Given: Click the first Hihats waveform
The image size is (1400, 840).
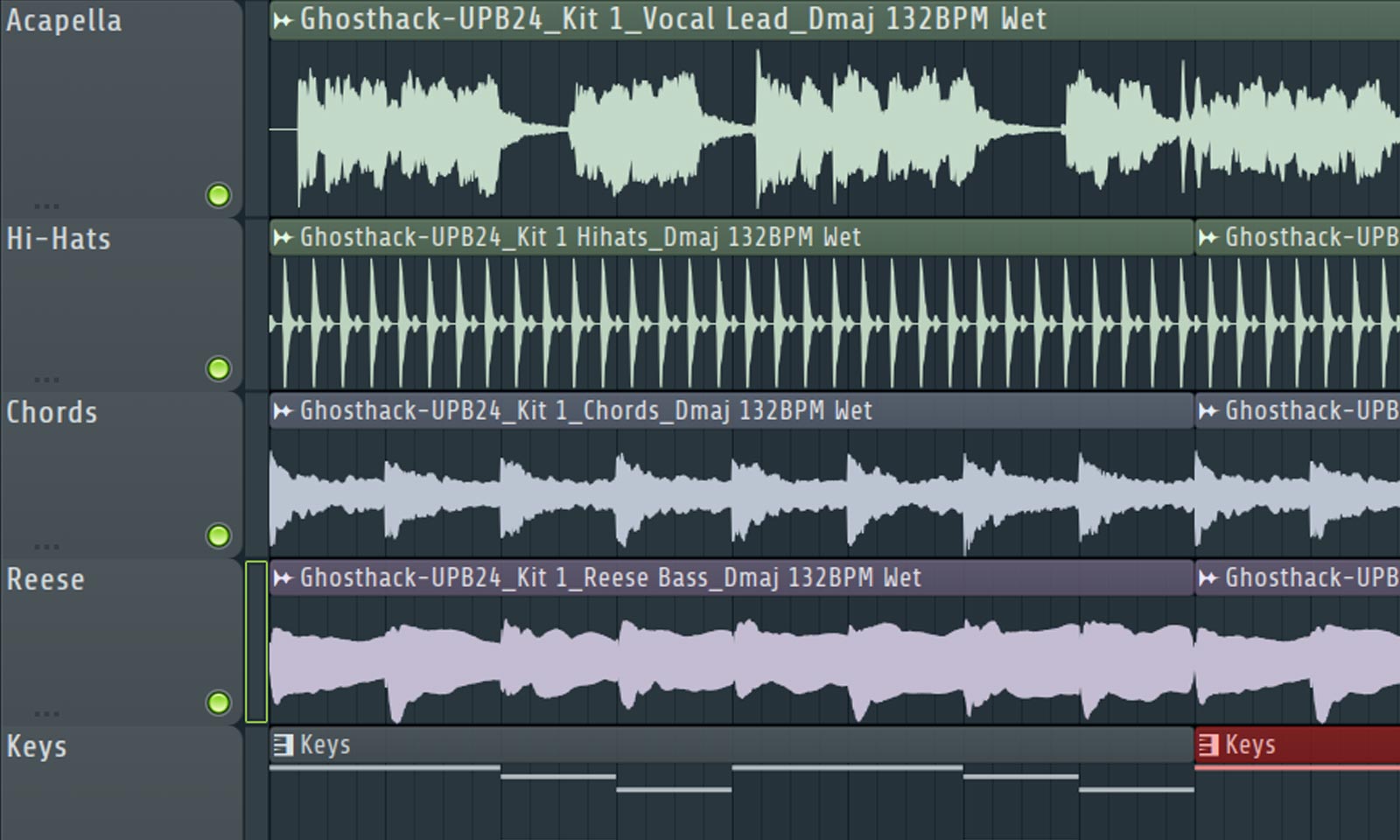Looking at the screenshot, I should (731, 323).
